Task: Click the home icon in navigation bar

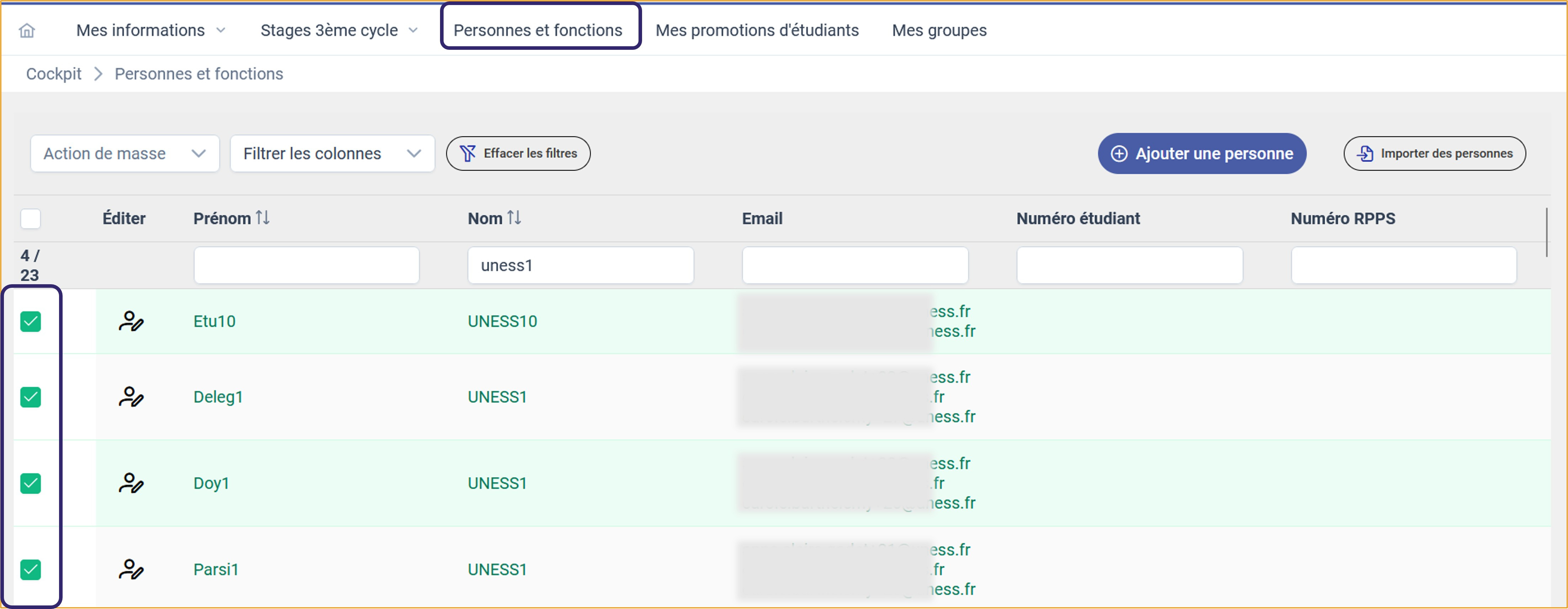Action: [x=27, y=31]
